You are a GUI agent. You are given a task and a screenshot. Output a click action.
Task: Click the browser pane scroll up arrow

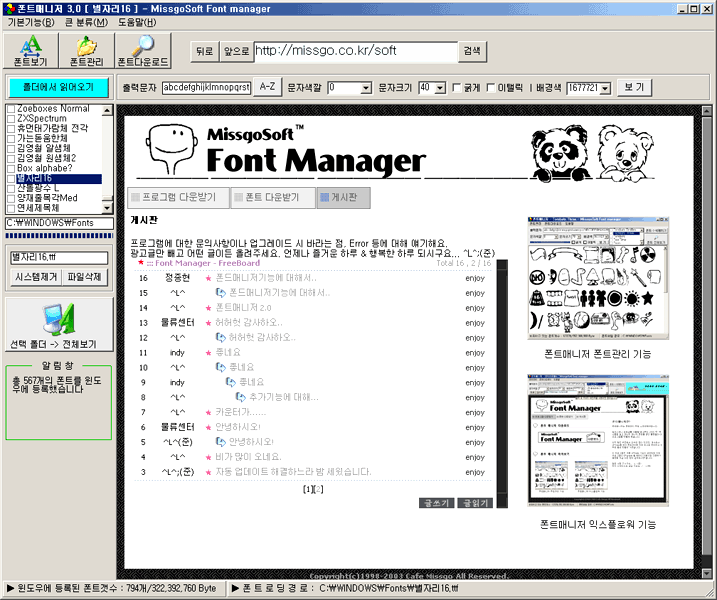pos(706,111)
